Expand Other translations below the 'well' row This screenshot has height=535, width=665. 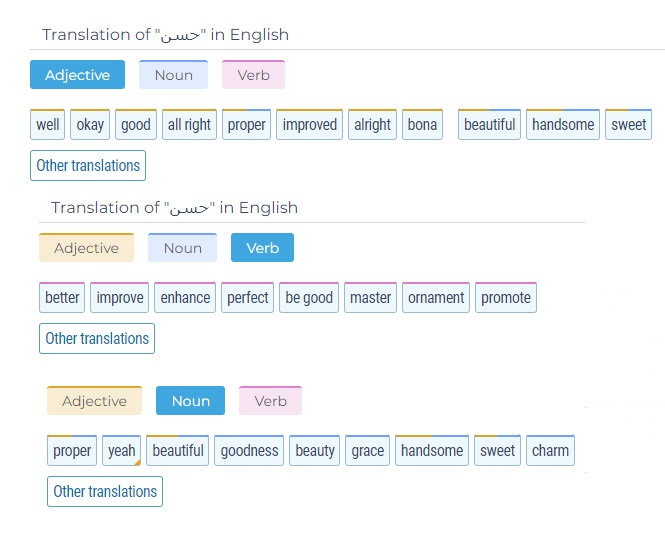(x=88, y=165)
